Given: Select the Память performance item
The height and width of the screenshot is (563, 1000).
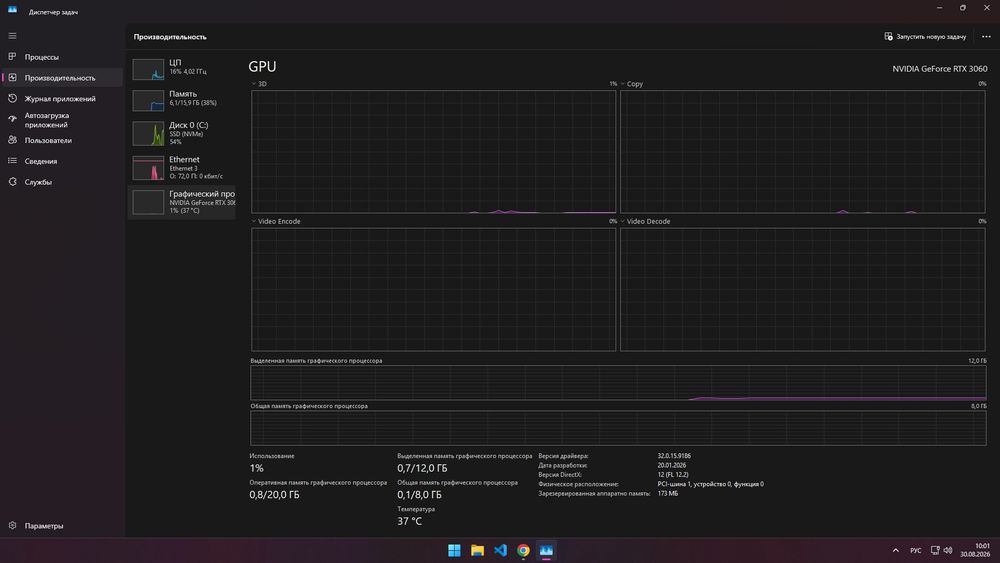Looking at the screenshot, I should 182,100.
